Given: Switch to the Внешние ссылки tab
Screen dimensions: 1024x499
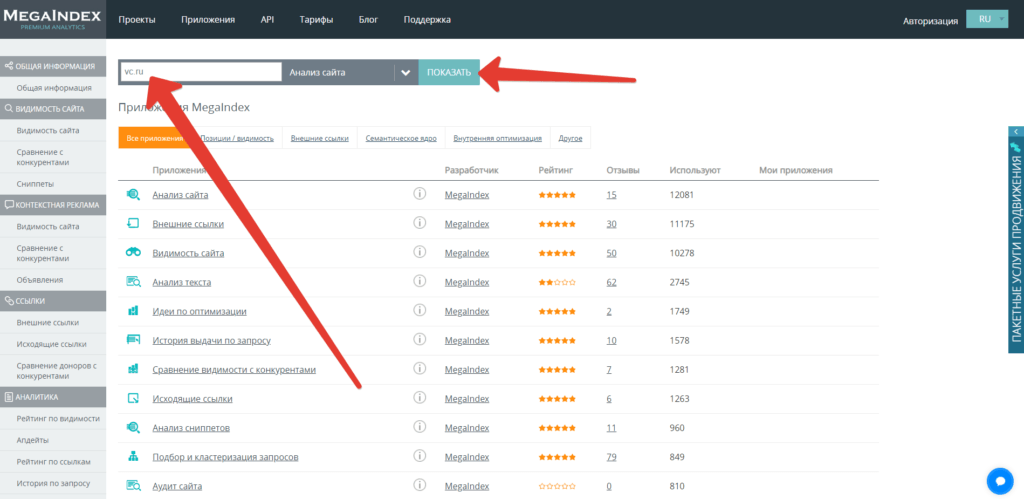Looking at the screenshot, I should click(x=319, y=138).
